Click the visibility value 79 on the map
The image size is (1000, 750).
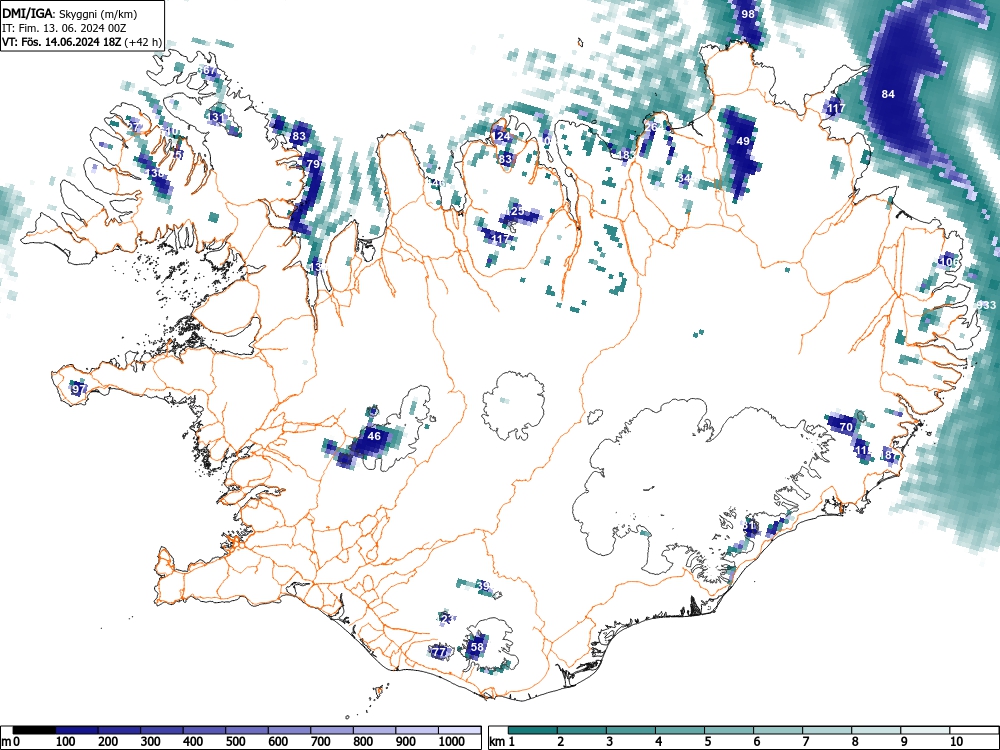coord(313,164)
